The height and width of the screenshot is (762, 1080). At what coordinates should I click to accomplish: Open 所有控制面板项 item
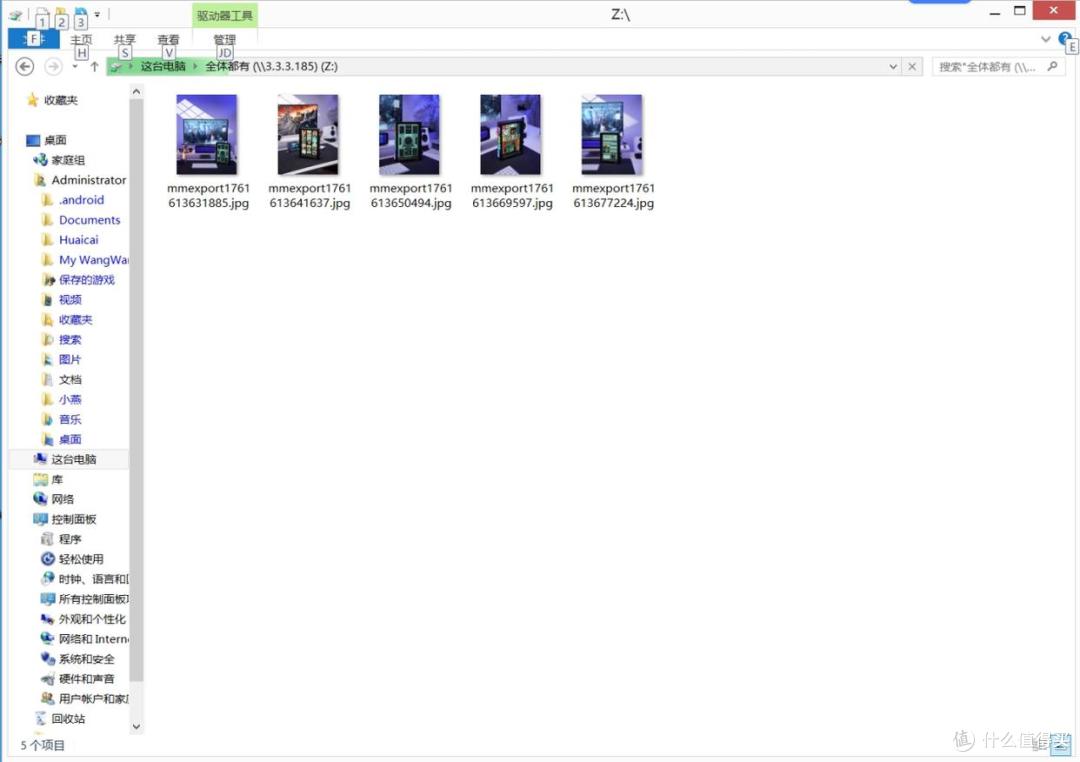coord(85,599)
